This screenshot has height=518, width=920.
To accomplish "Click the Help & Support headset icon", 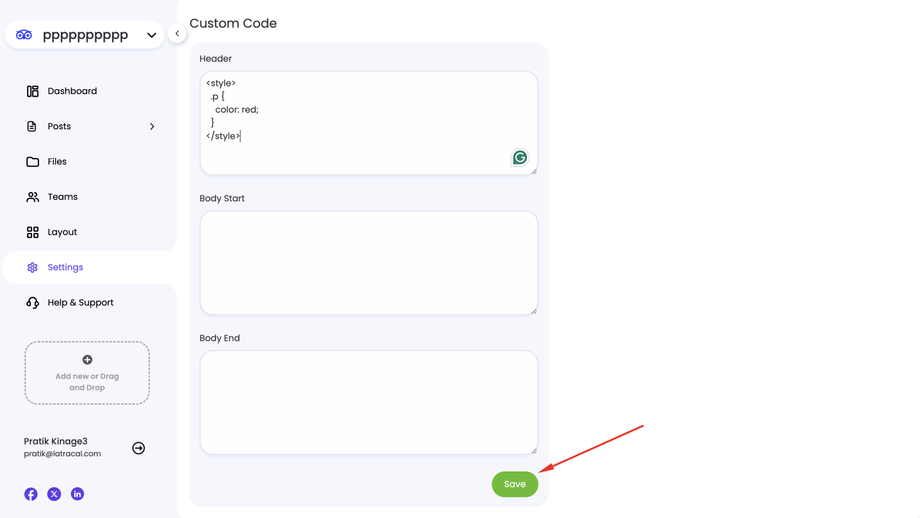I will 33,302.
